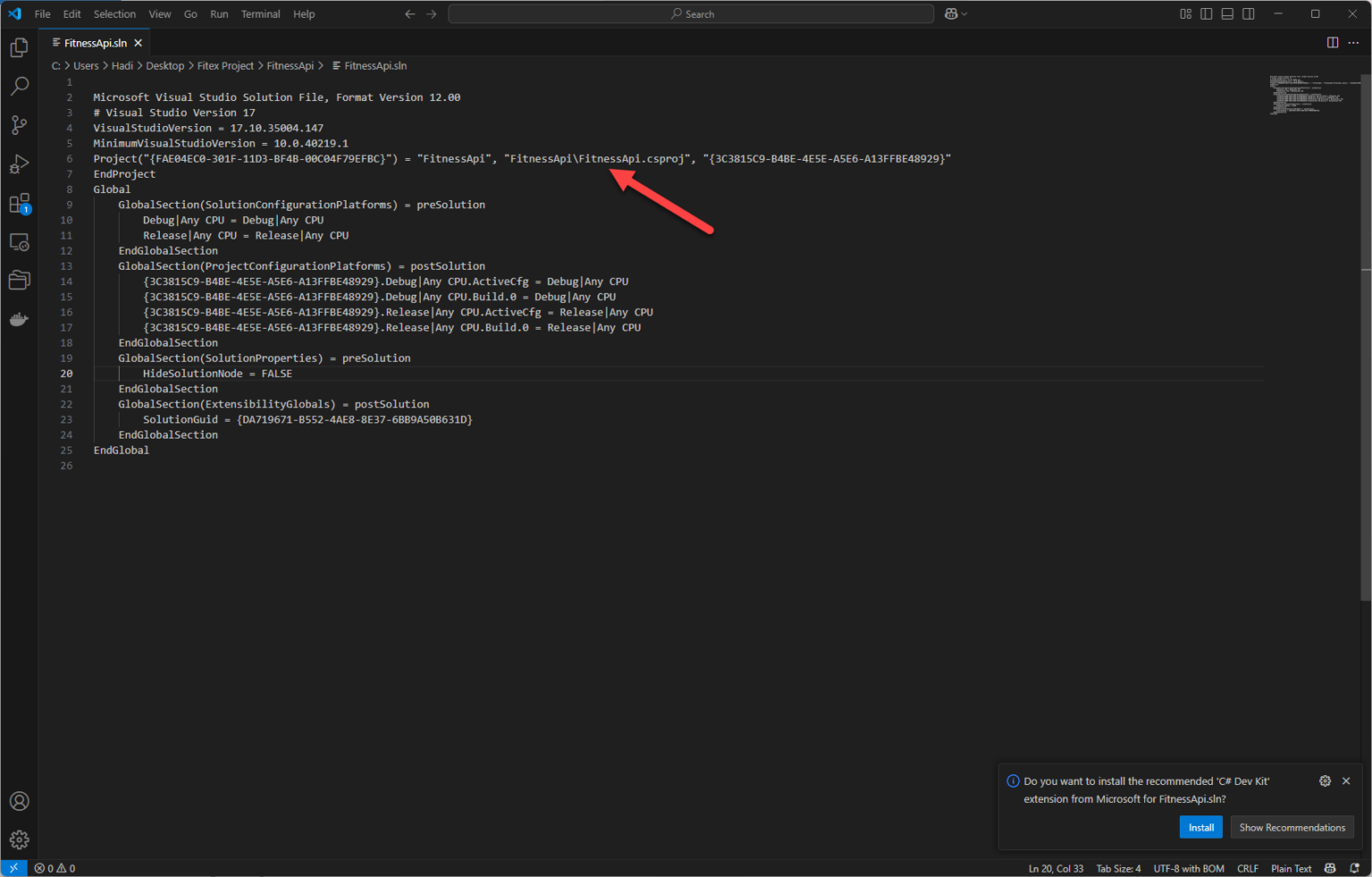Screen dimensions: 1372x877
Task: Toggle the secondary side bar layout
Action: [x=1247, y=13]
